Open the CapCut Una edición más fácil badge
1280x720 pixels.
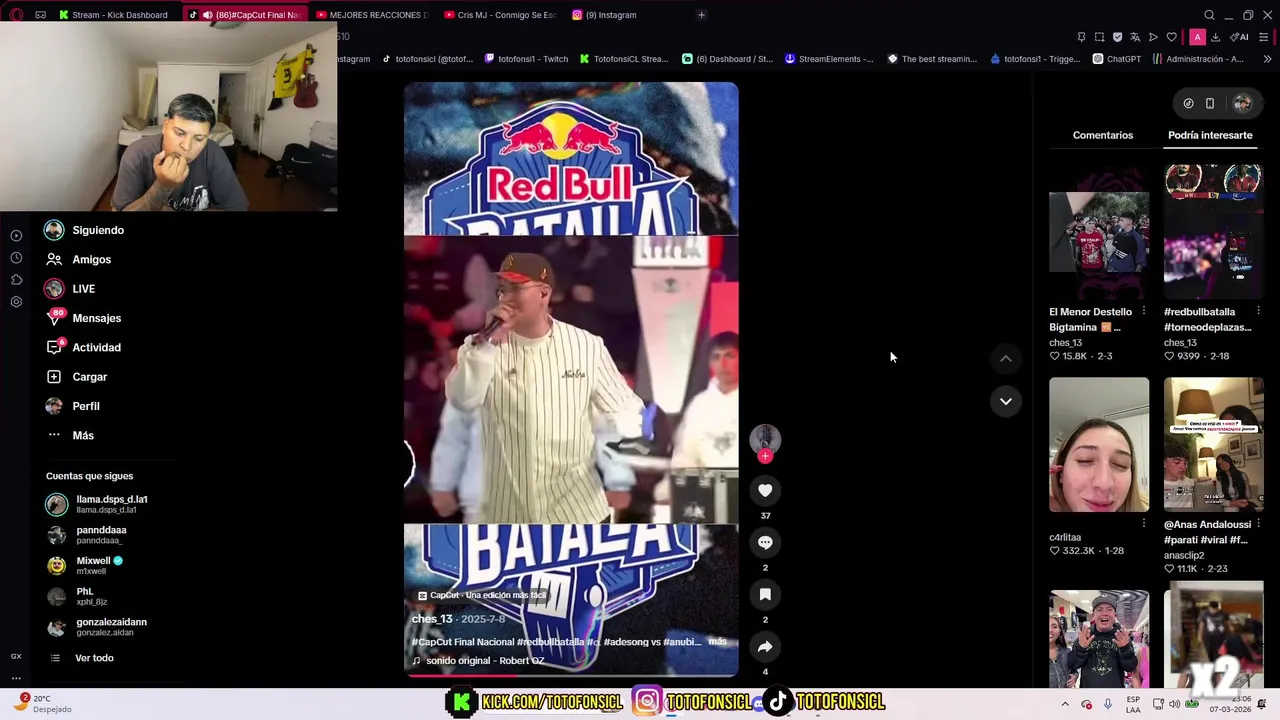pyautogui.click(x=482, y=595)
